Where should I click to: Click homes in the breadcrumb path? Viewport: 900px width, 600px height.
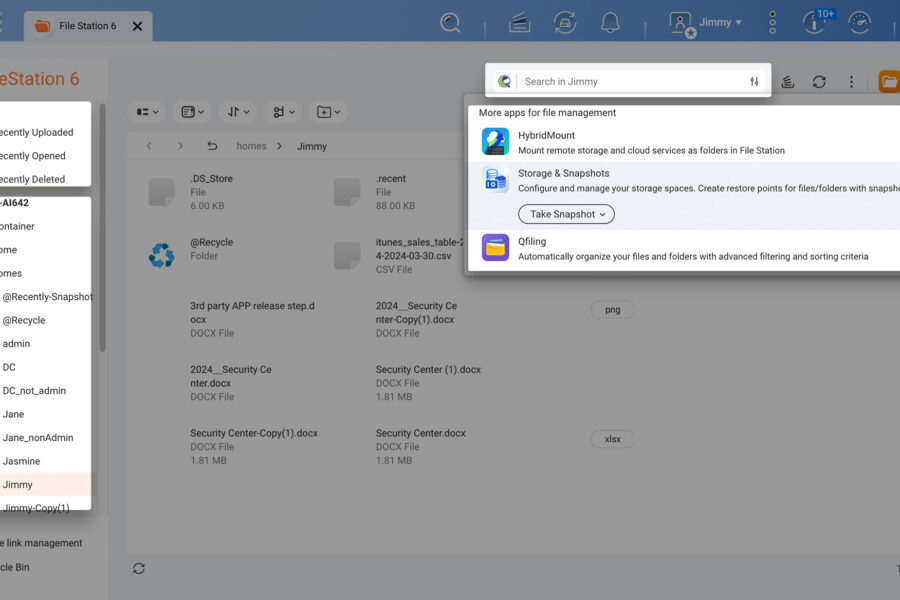[251, 146]
